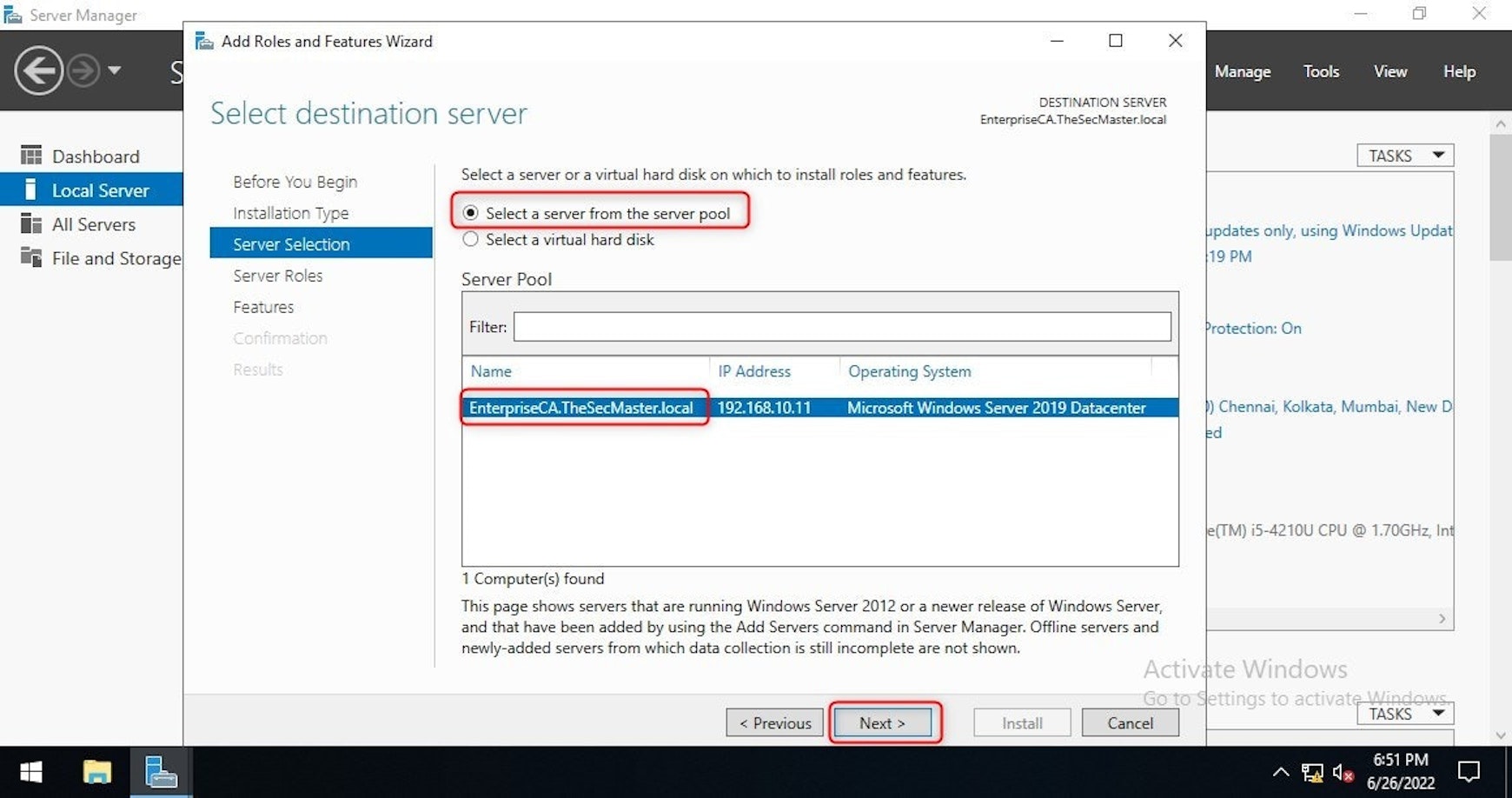
Task: Sort server pool by Name column
Action: [x=491, y=371]
